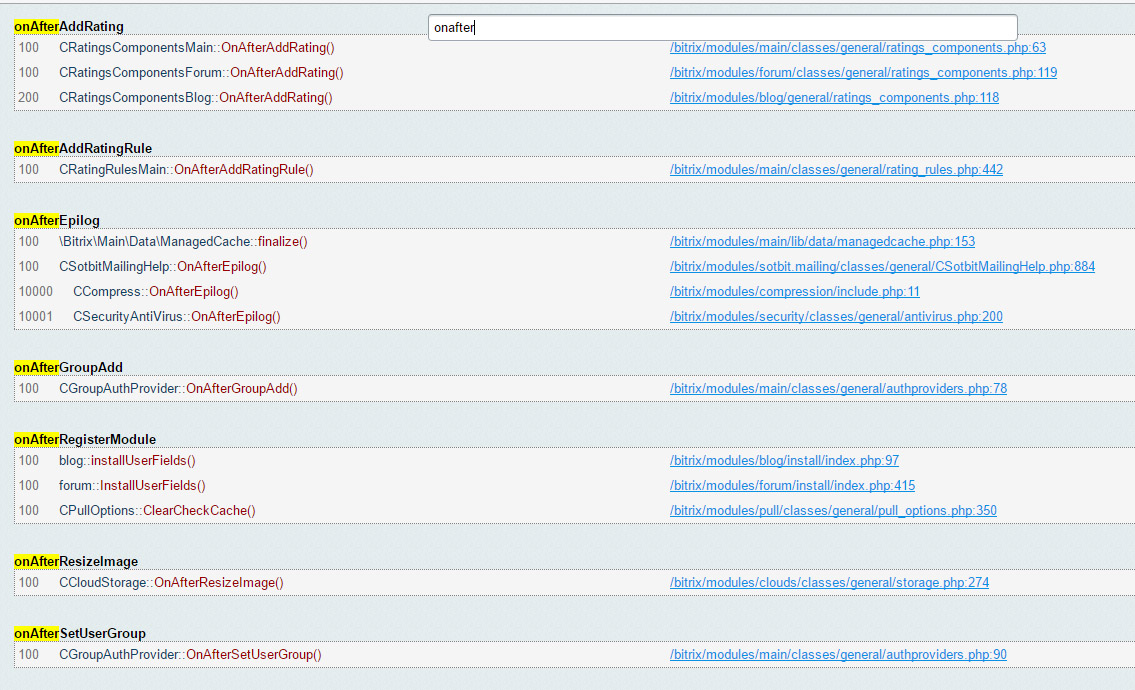Open authproviders.php:90 file link

pos(838,655)
